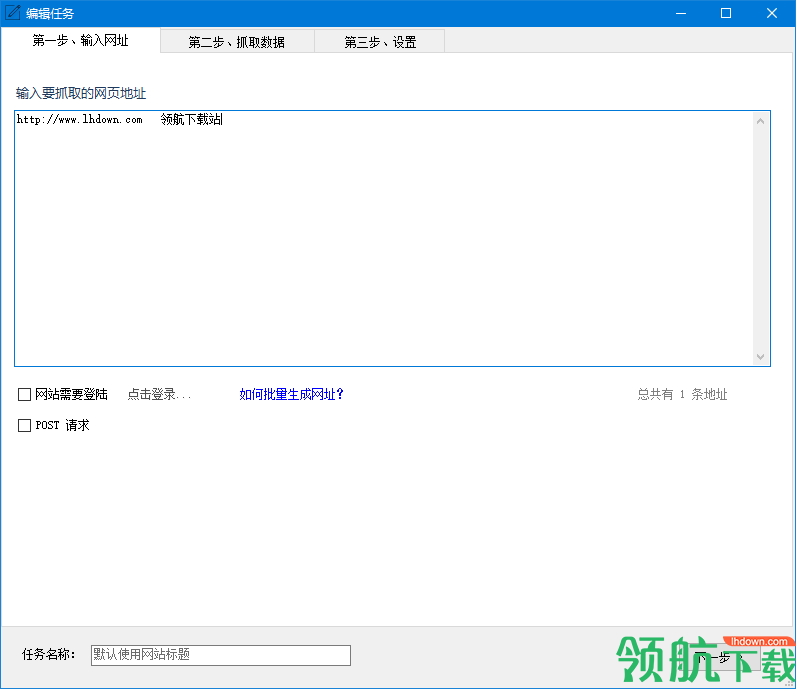The width and height of the screenshot is (796, 689).
Task: Click the 总共有 1 条地址 count text
Action: [x=682, y=395]
